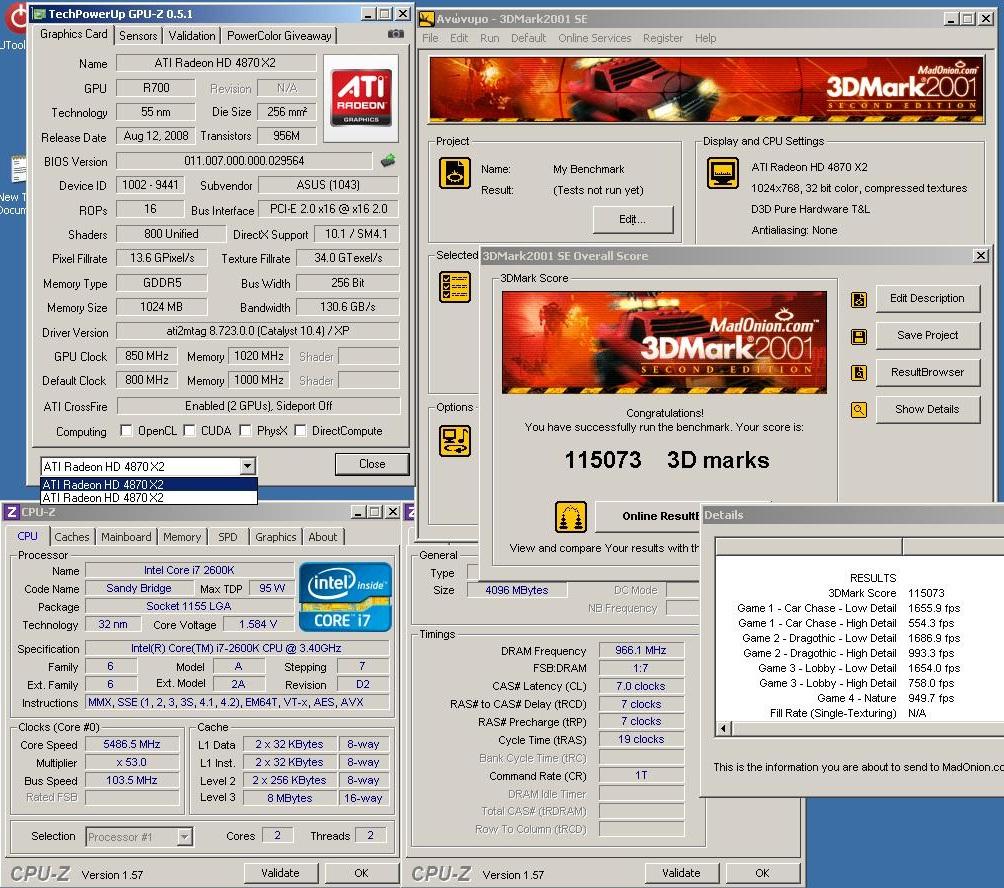The width and height of the screenshot is (1004, 888).
Task: Open the PowerColor Giveaway tab
Action: [279, 36]
